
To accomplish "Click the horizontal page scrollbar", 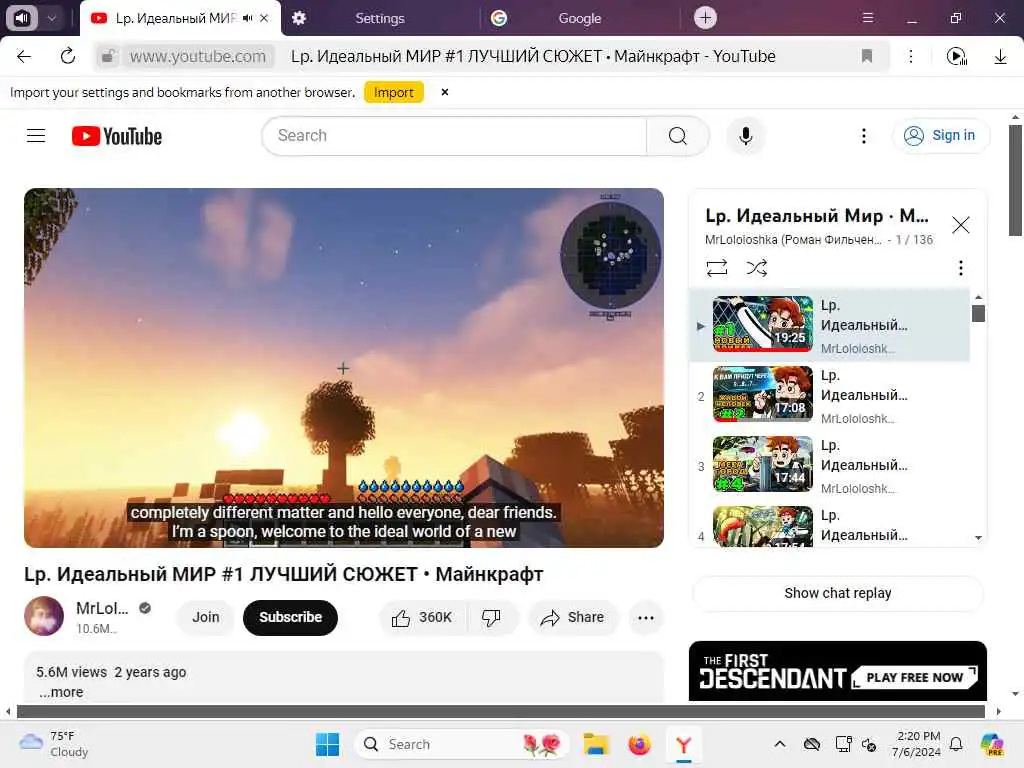I will (500, 711).
